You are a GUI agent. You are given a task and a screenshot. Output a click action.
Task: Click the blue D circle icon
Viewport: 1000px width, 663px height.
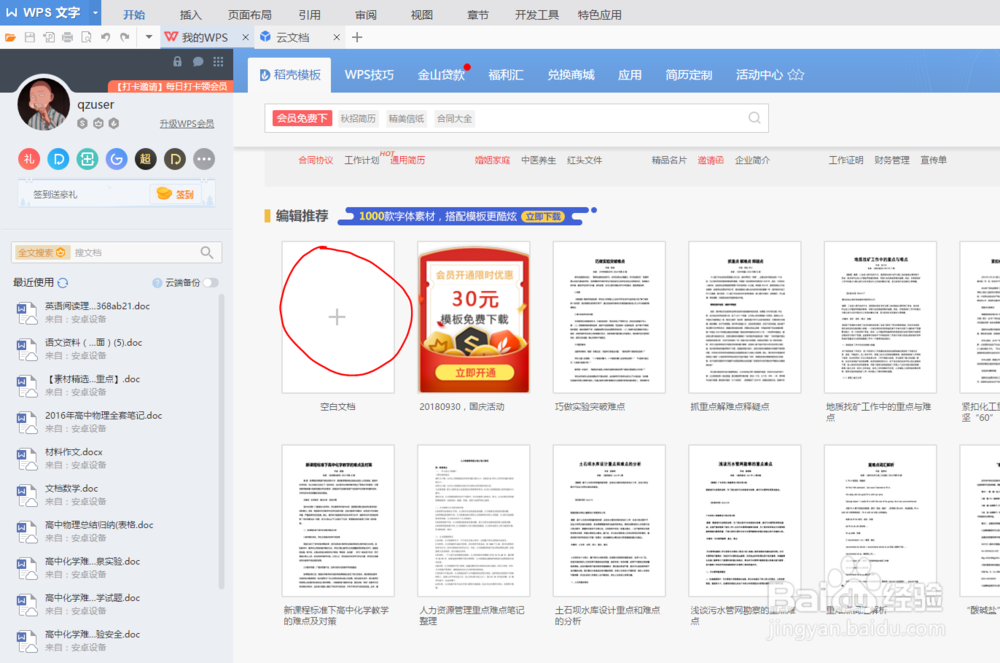pos(58,159)
